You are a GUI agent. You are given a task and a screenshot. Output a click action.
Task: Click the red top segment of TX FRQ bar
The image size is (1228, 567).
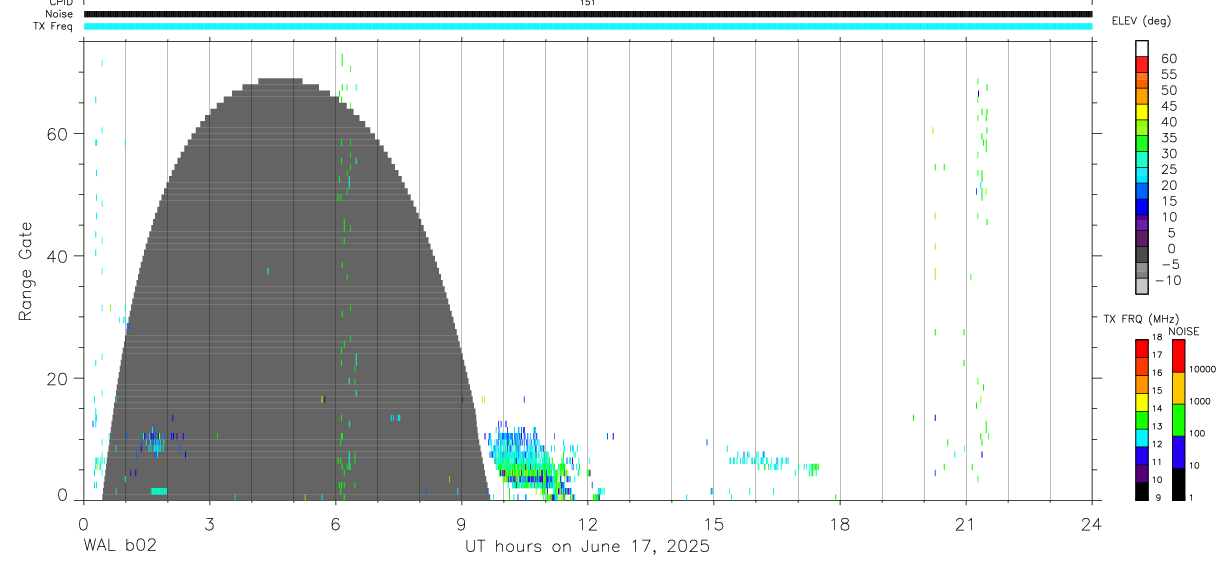click(1142, 349)
